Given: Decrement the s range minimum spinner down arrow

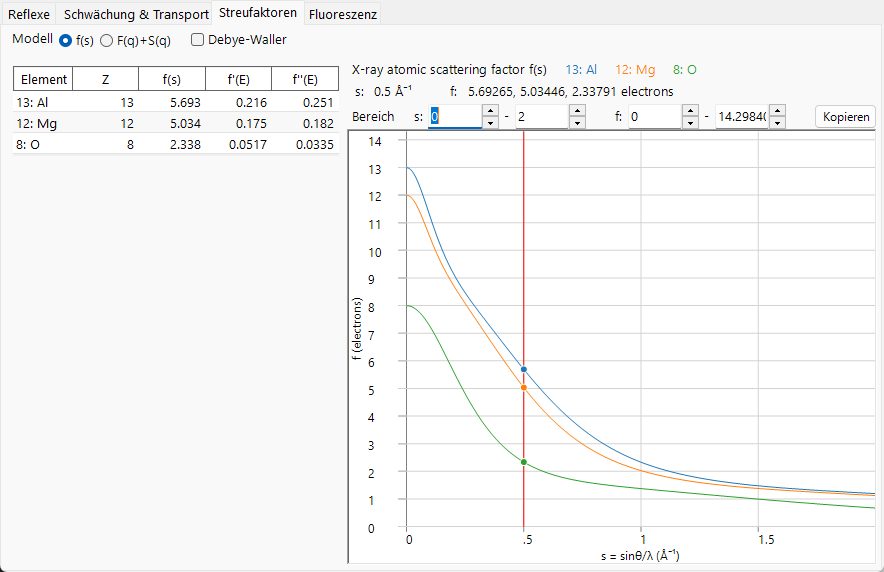Looking at the screenshot, I should tap(490, 123).
